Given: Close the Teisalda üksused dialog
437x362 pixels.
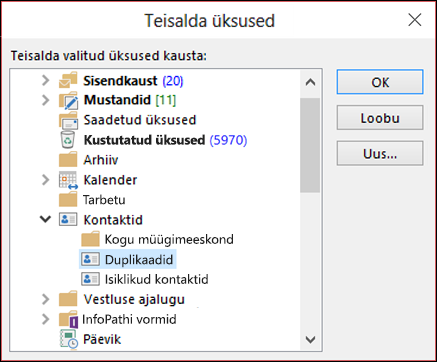Looking at the screenshot, I should click(x=415, y=20).
